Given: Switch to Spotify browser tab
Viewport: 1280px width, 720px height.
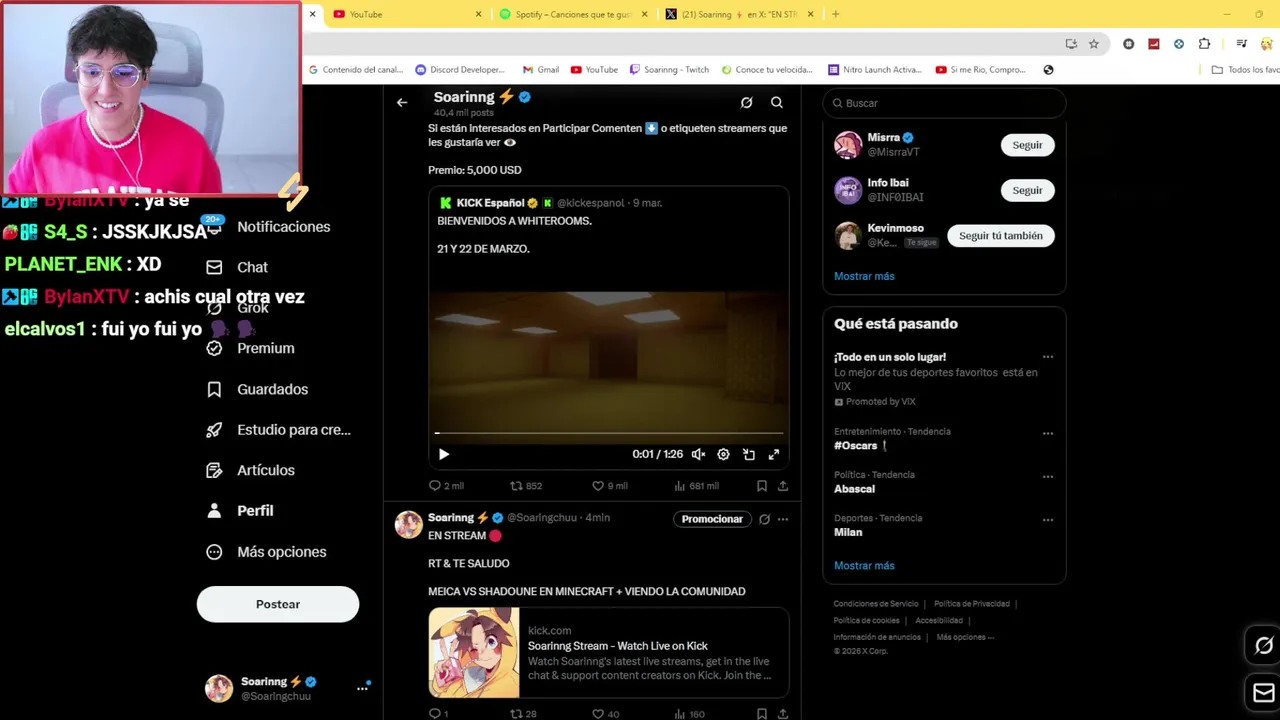Looking at the screenshot, I should (573, 14).
